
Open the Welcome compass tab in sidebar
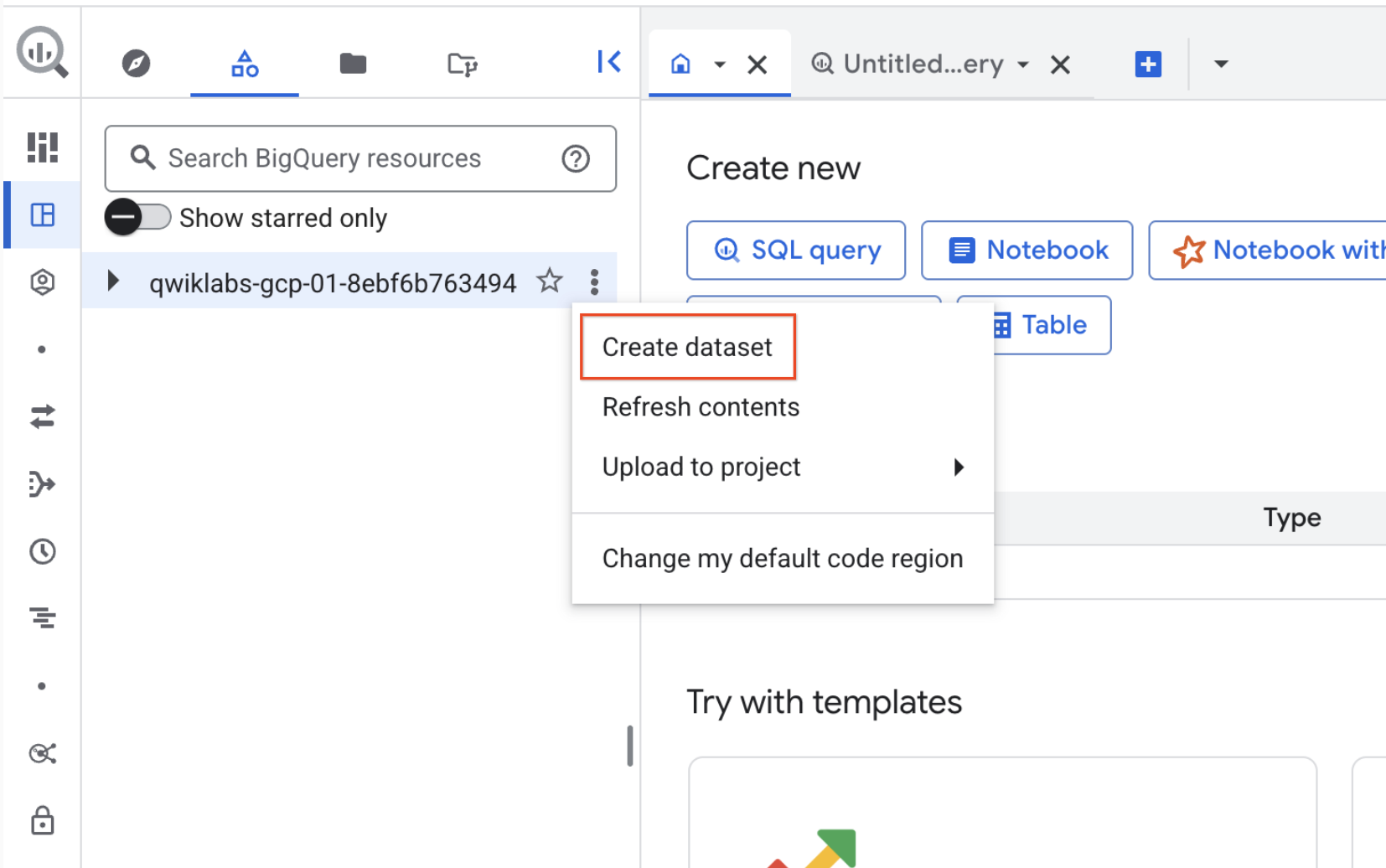tap(137, 63)
